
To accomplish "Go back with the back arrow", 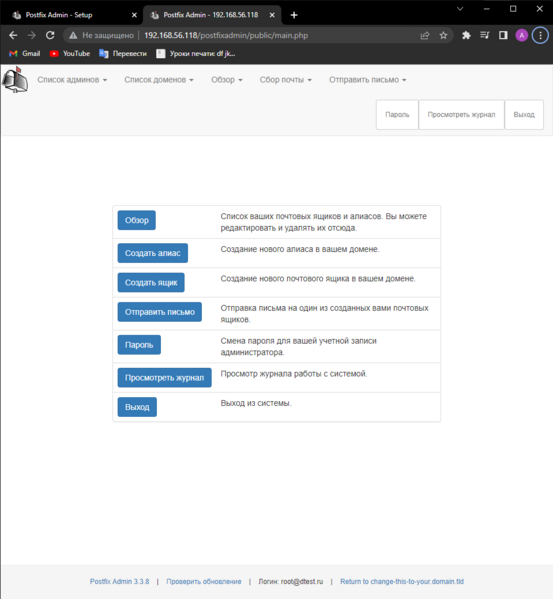I will point(13,36).
